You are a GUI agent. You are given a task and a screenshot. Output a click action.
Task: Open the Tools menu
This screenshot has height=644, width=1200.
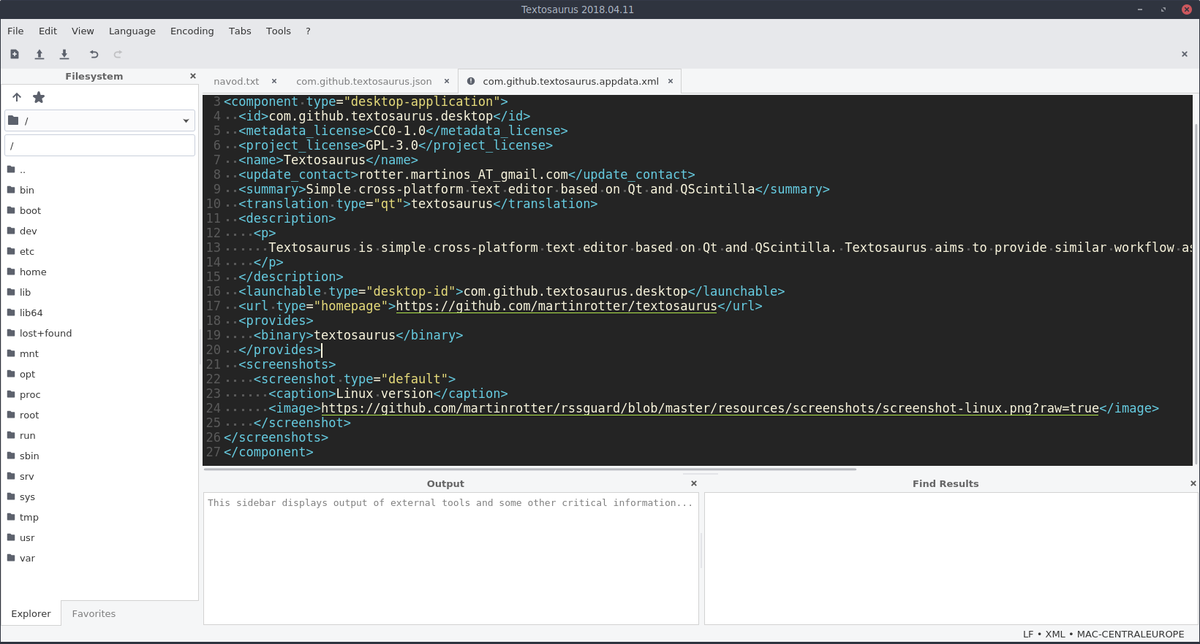(x=278, y=31)
